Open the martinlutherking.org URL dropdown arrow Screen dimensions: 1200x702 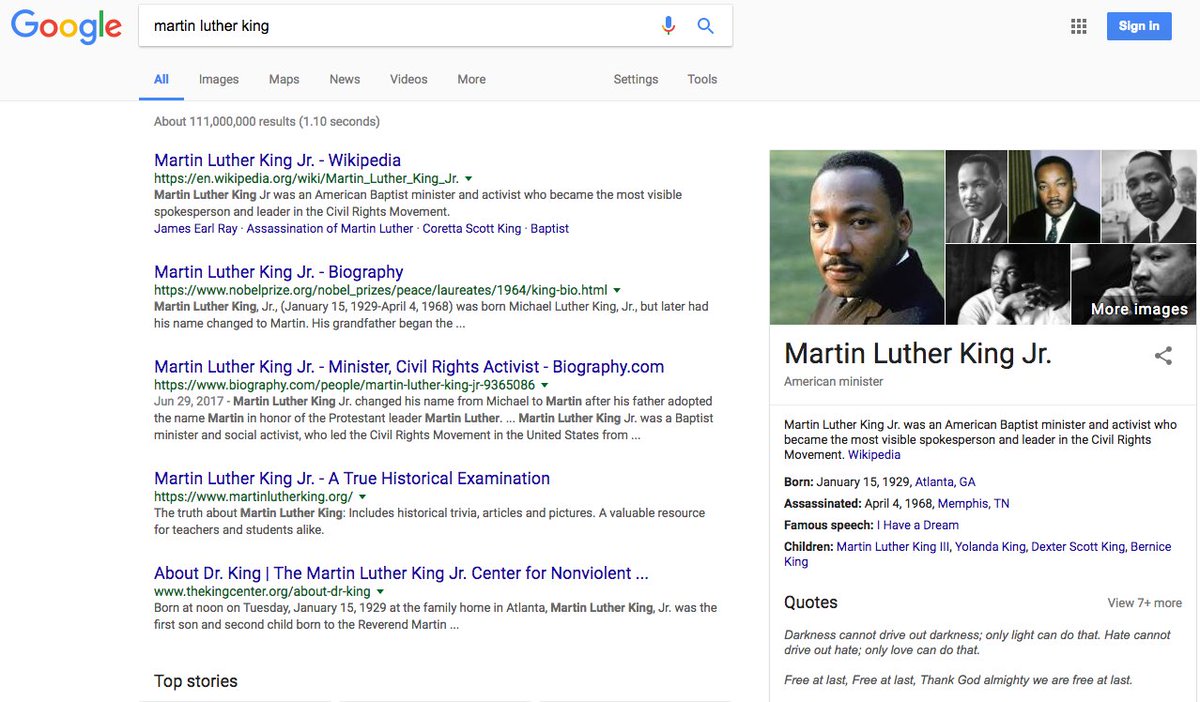click(x=363, y=497)
